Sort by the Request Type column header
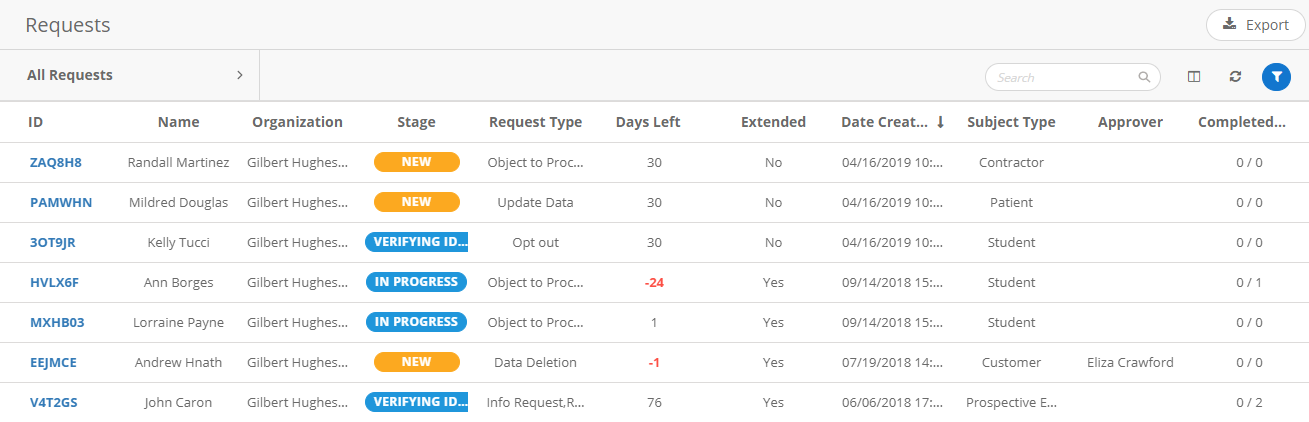Viewport: 1309px width, 422px height. (x=535, y=122)
